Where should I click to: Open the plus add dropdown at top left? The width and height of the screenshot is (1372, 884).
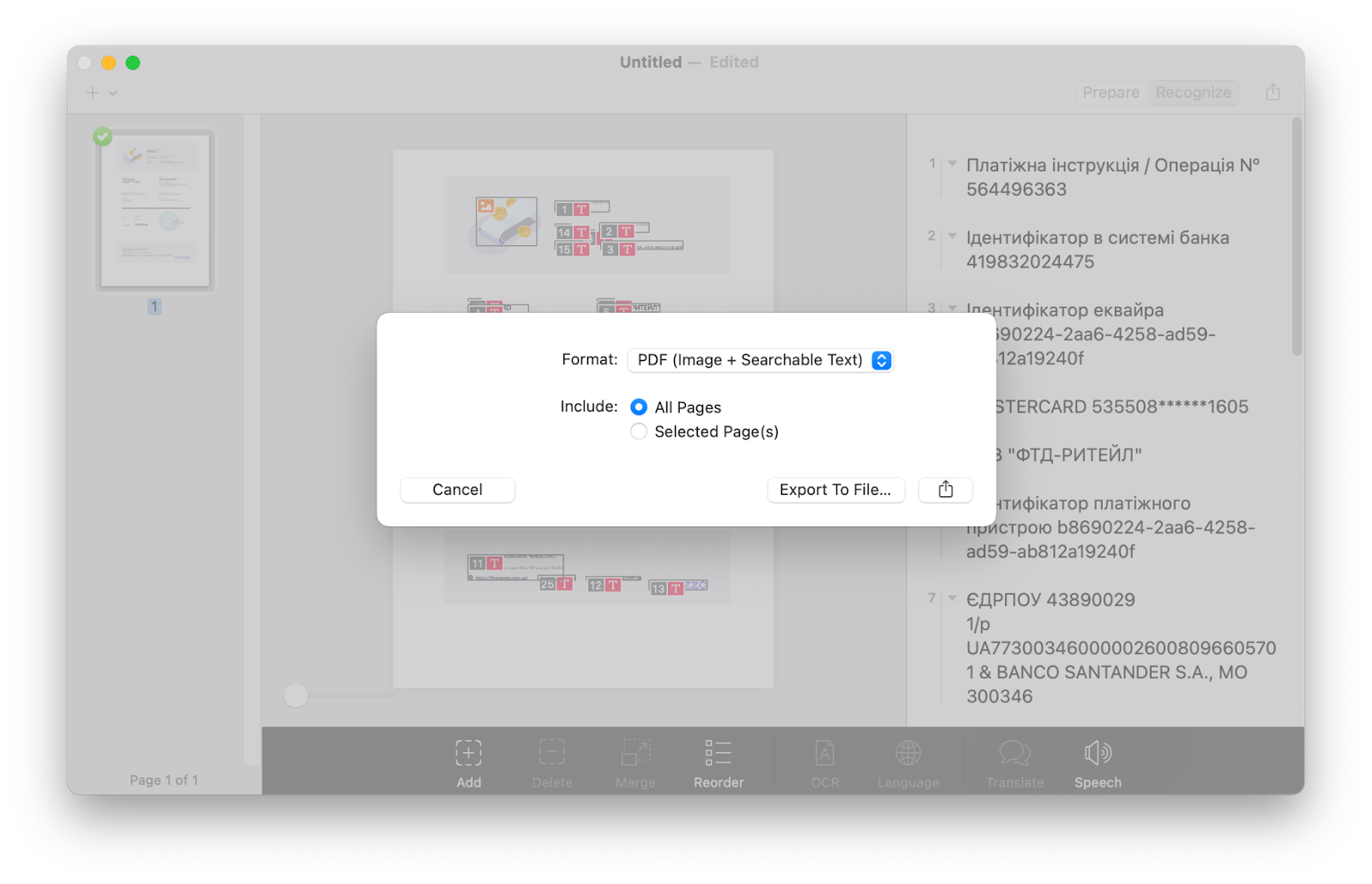[101, 93]
